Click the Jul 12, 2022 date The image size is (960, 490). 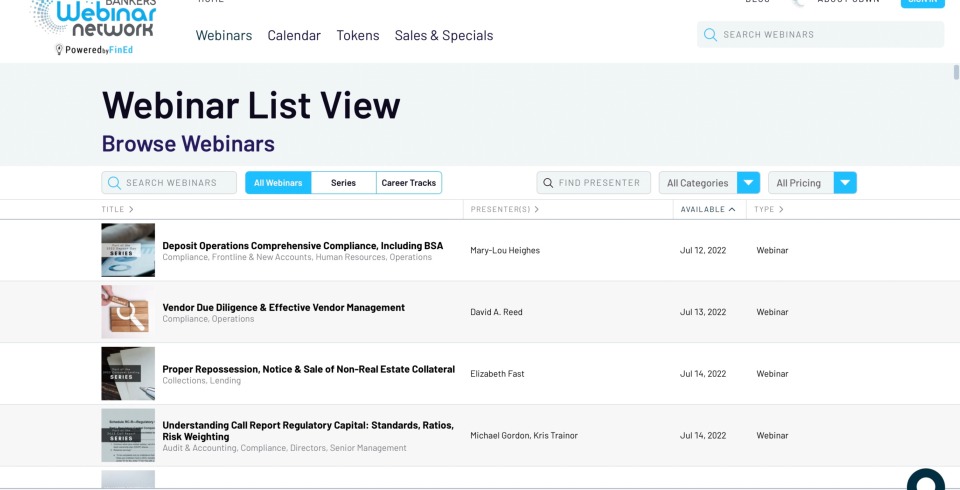[x=703, y=251]
